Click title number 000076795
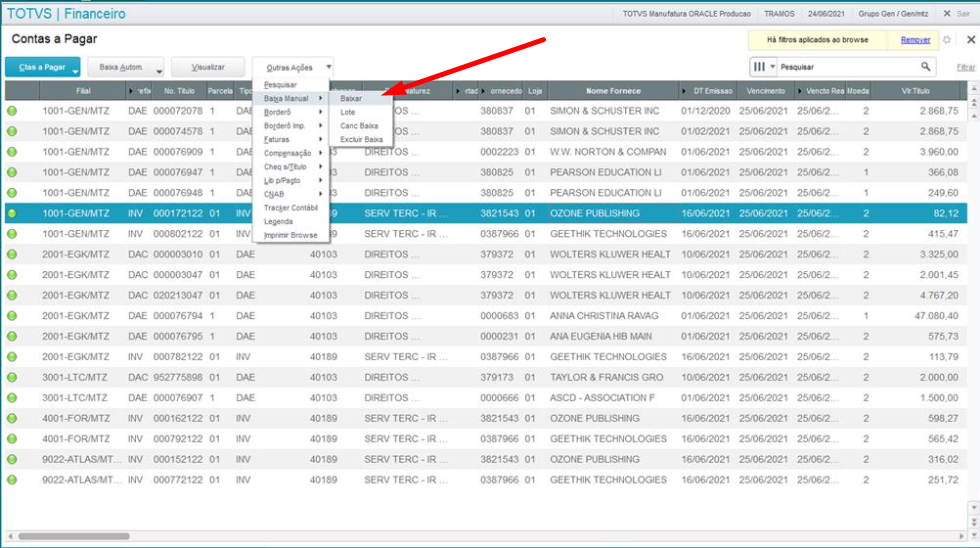This screenshot has height=548, width=980. click(x=178, y=336)
